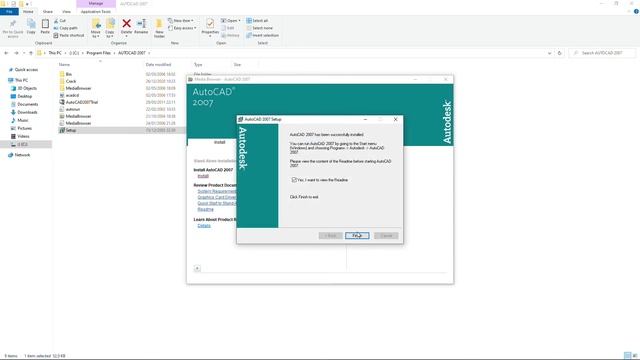This screenshot has height=360, width=640.
Task: Open the File tab
Action: [9, 11]
